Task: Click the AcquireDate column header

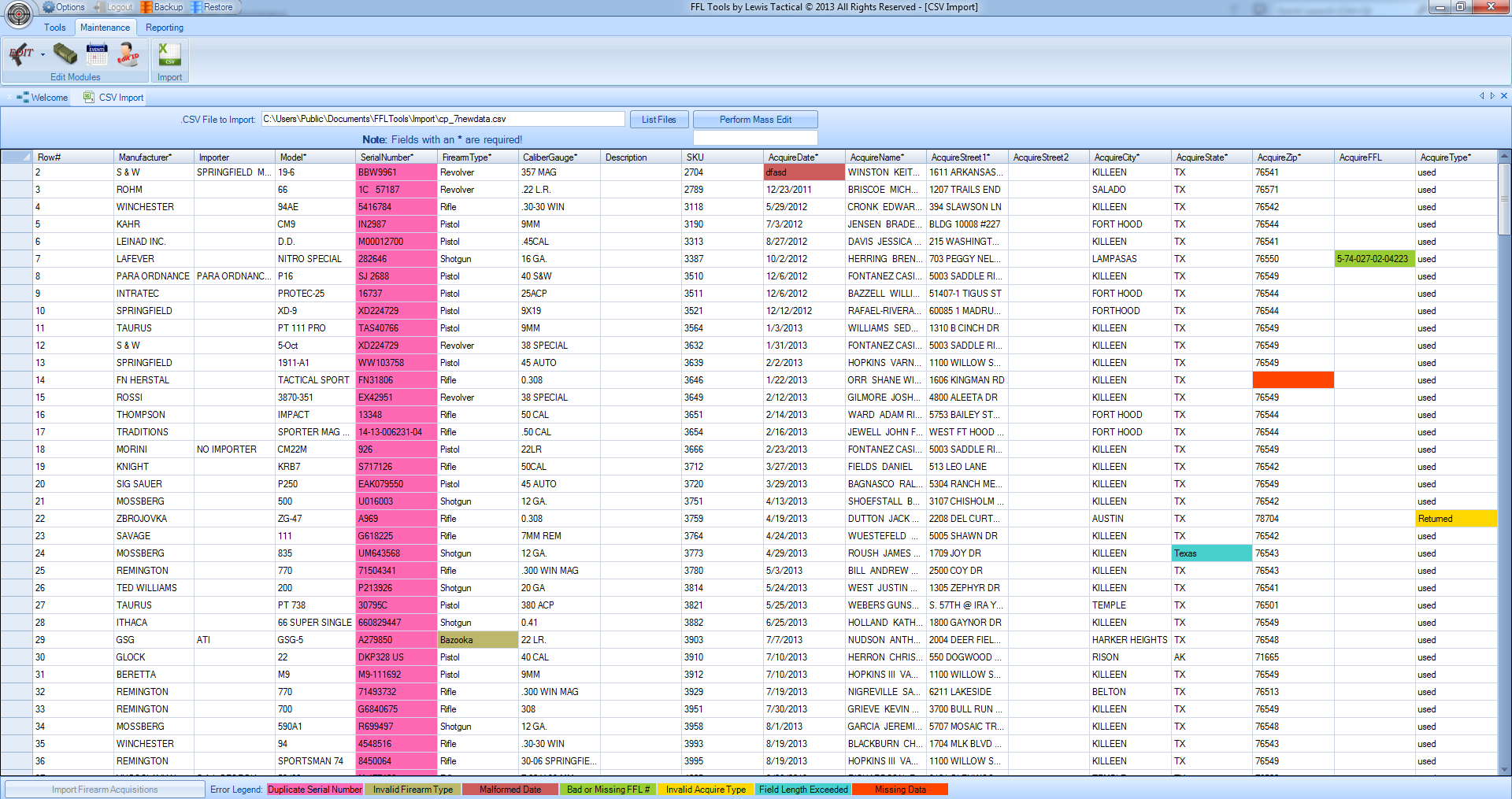Action: pos(804,157)
